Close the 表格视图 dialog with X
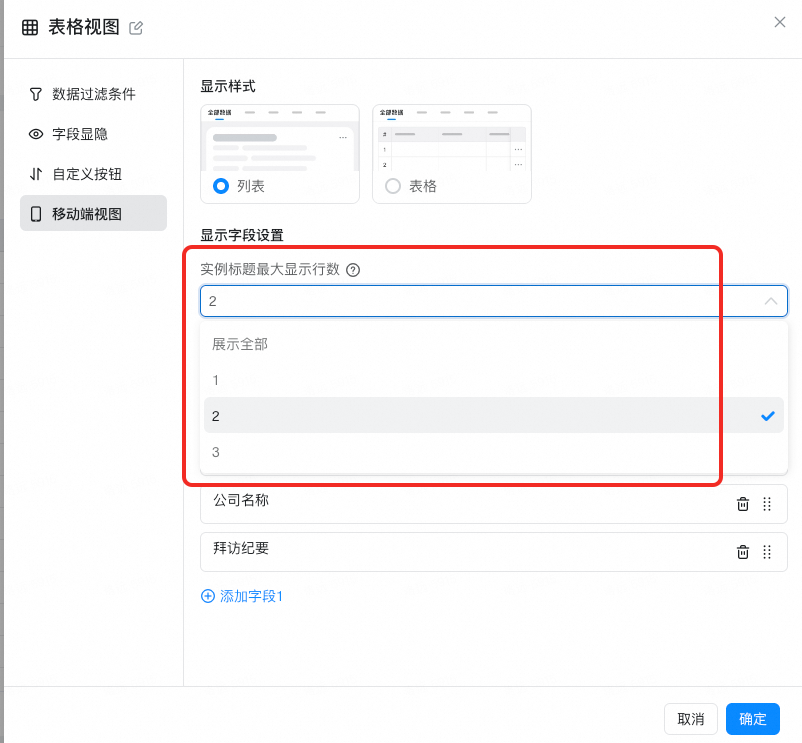This screenshot has height=743, width=802. (x=780, y=22)
